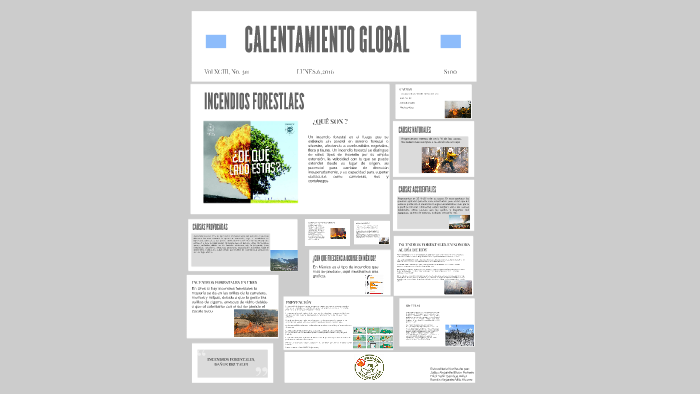Click the burnt trees photo under blue sky
Screen dimensions: 700x394
click(x=459, y=335)
